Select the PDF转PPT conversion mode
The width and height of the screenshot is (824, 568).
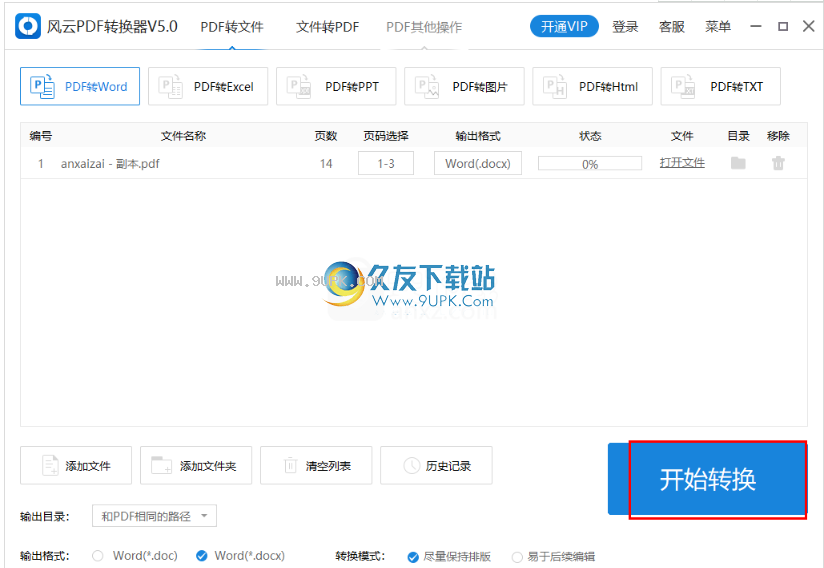click(x=336, y=86)
